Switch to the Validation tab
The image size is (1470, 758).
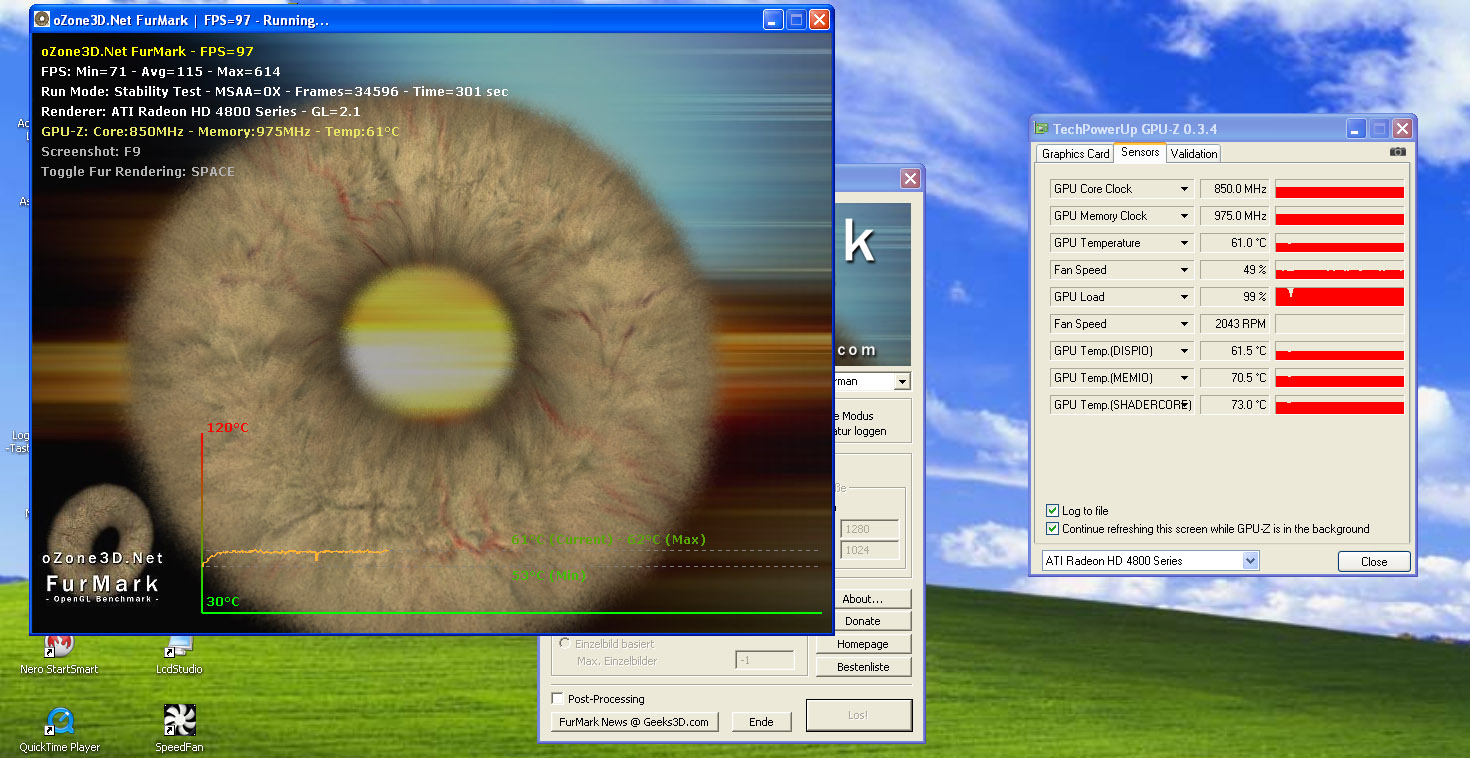click(1194, 154)
